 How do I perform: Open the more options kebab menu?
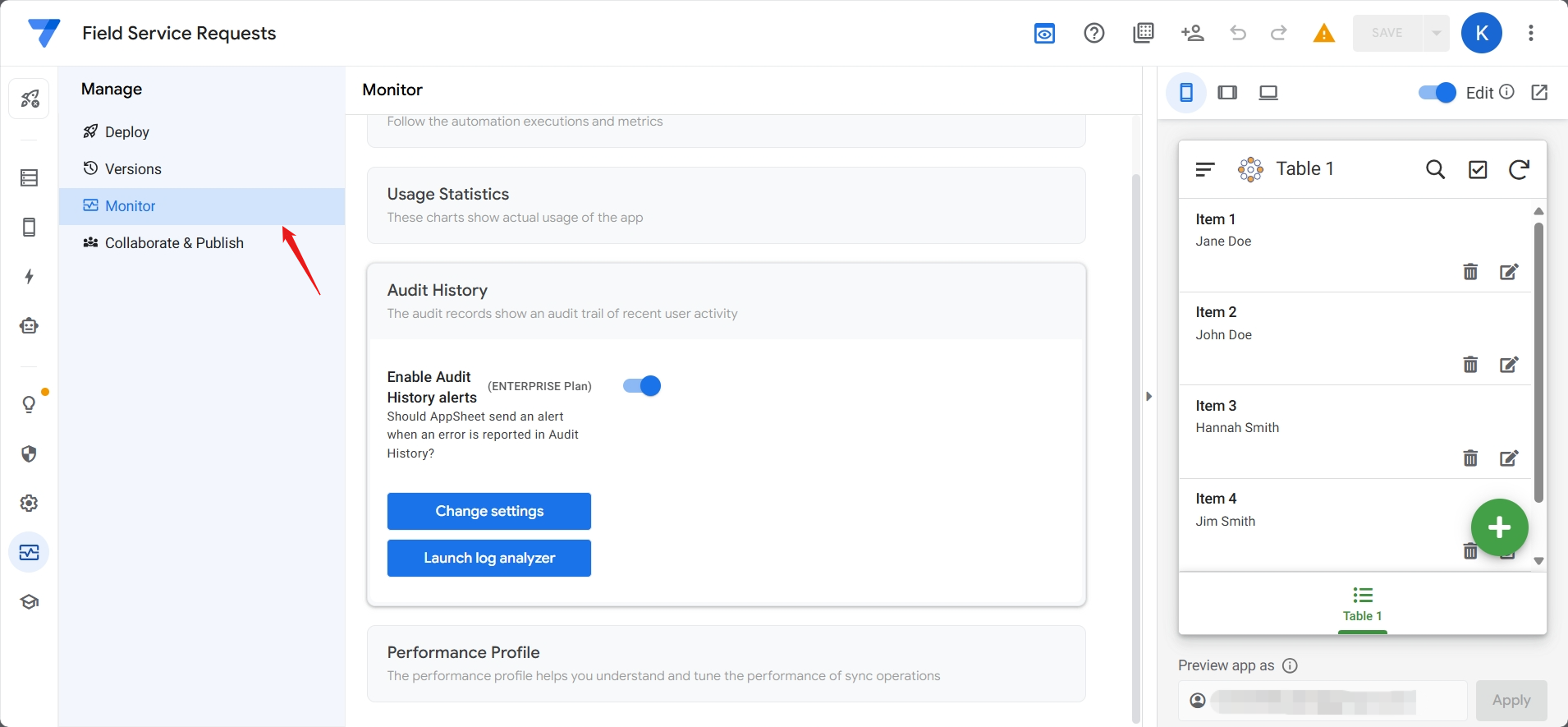pyautogui.click(x=1531, y=33)
